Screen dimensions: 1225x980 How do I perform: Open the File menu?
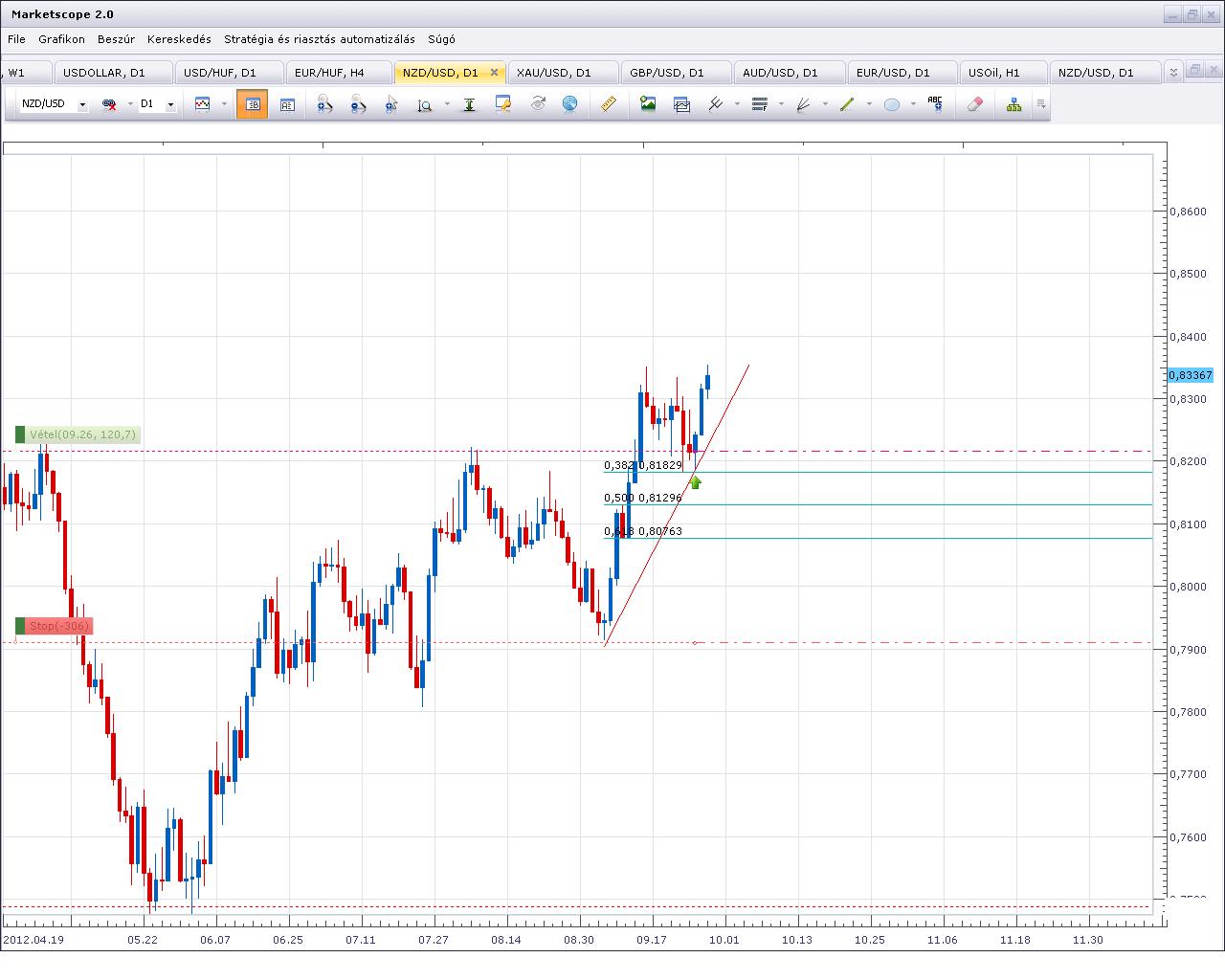[x=16, y=39]
